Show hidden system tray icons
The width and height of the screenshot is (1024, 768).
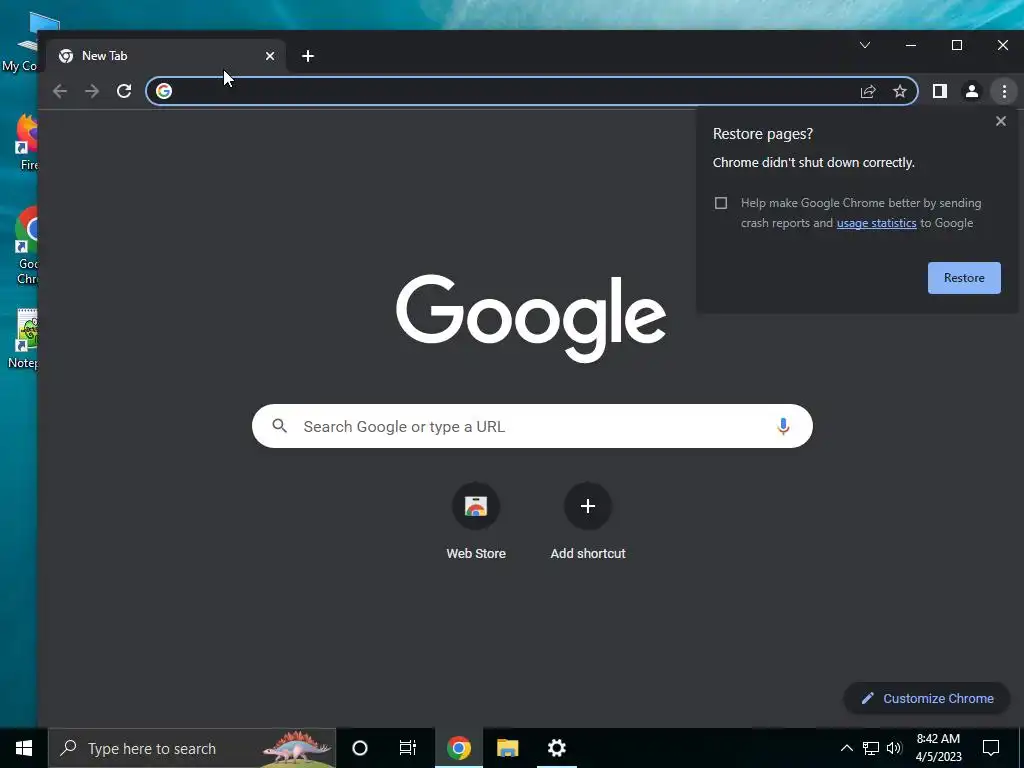846,748
